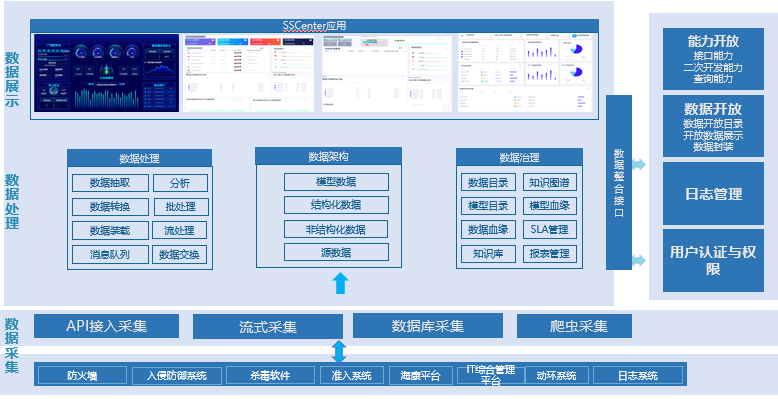The image size is (778, 399).
Task: Click the lower arrow beside 数据整合接口
Action: [x=639, y=260]
